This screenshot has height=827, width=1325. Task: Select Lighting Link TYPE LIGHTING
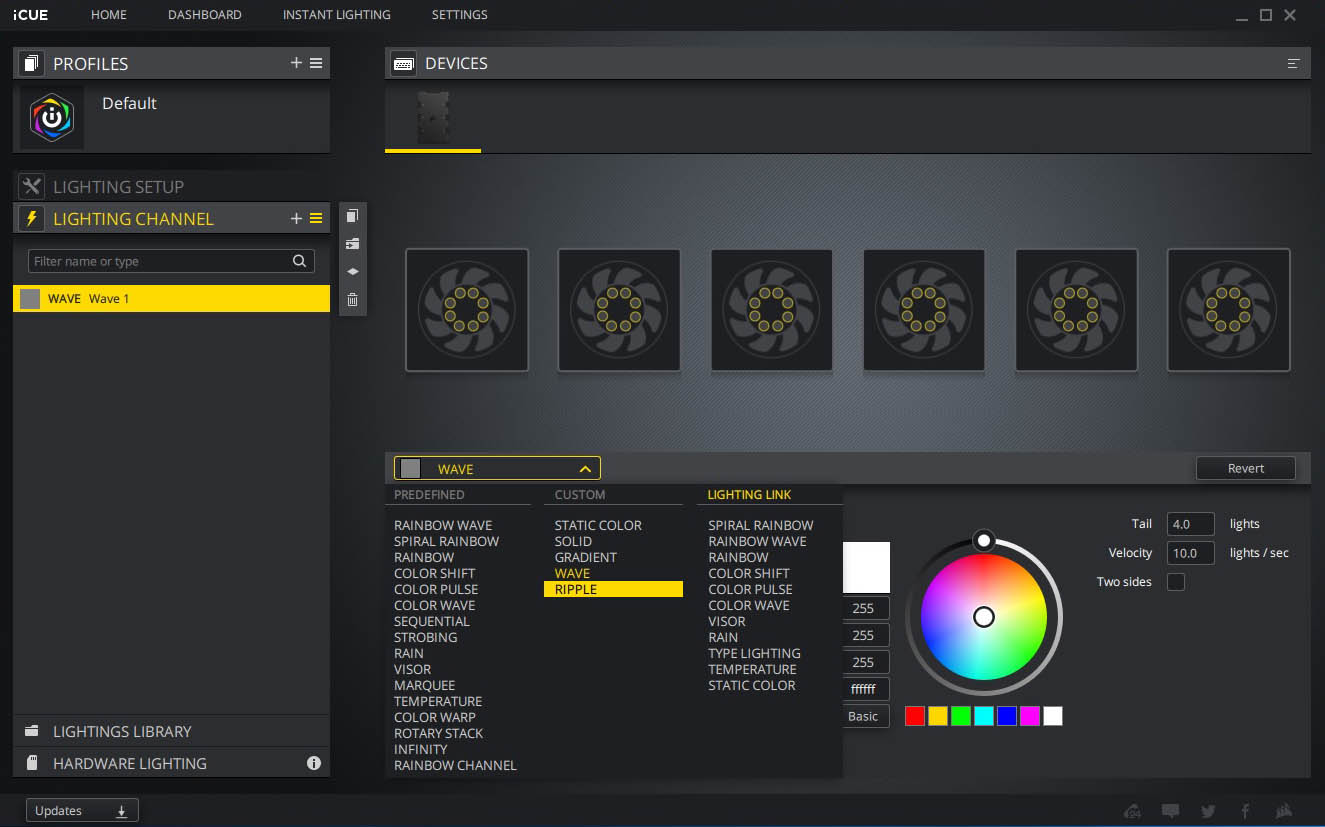tap(754, 653)
